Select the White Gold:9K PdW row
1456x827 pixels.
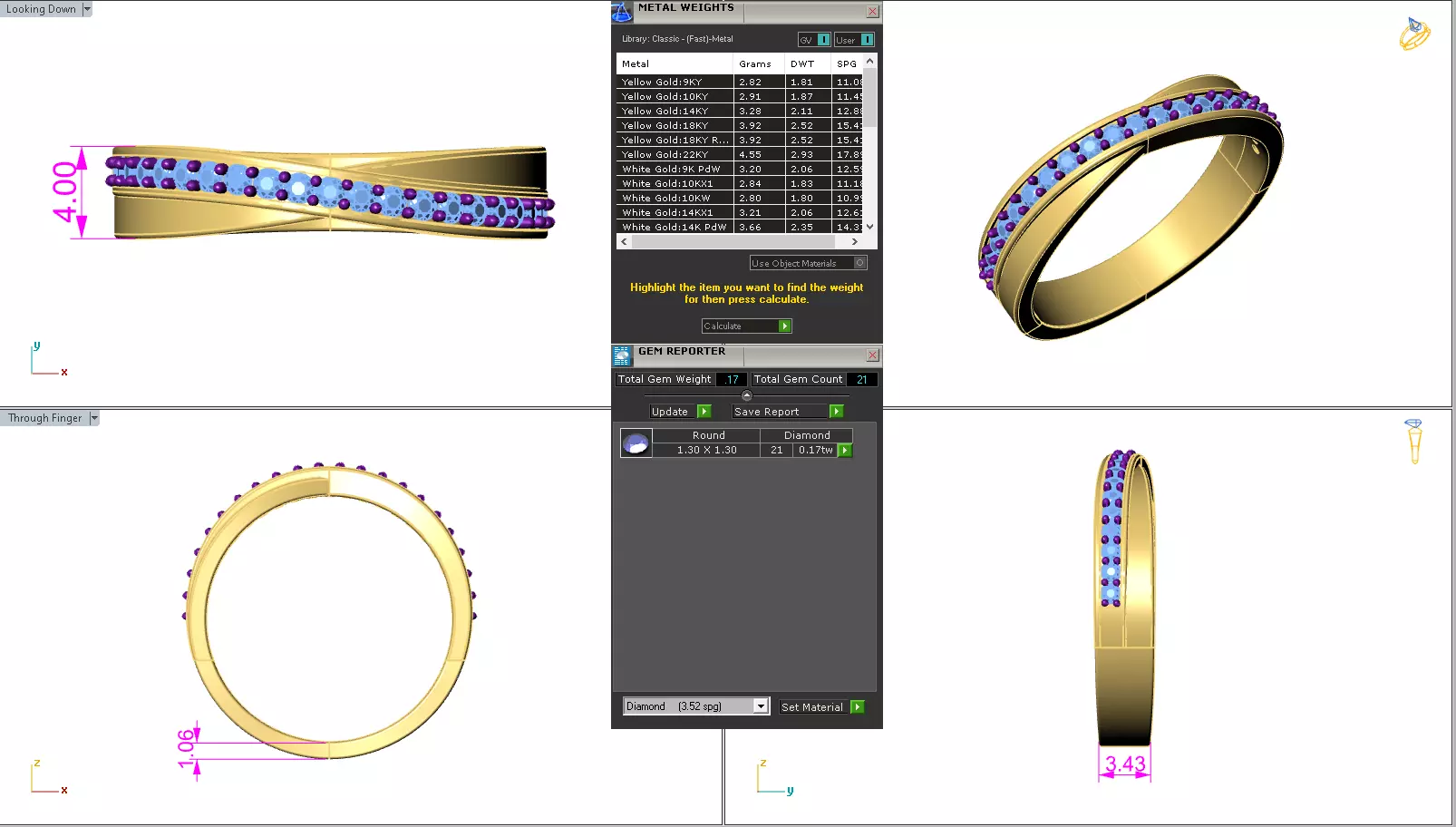(x=741, y=169)
